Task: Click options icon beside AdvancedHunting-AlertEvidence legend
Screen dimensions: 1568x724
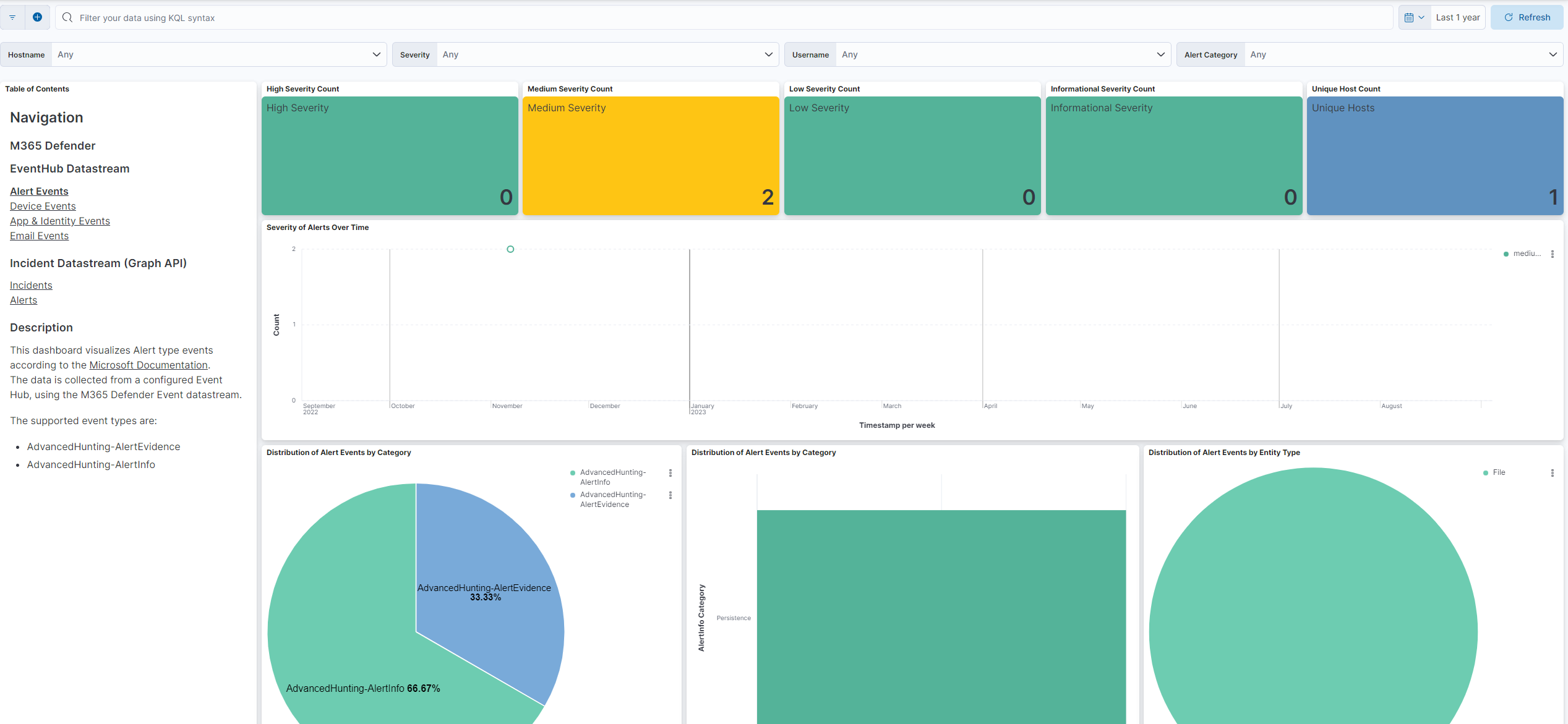Action: coord(670,495)
